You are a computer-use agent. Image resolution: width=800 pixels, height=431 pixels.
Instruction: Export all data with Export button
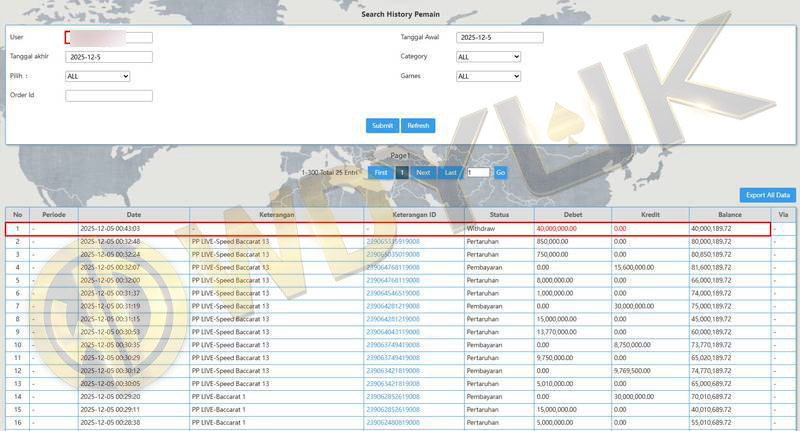coord(767,195)
